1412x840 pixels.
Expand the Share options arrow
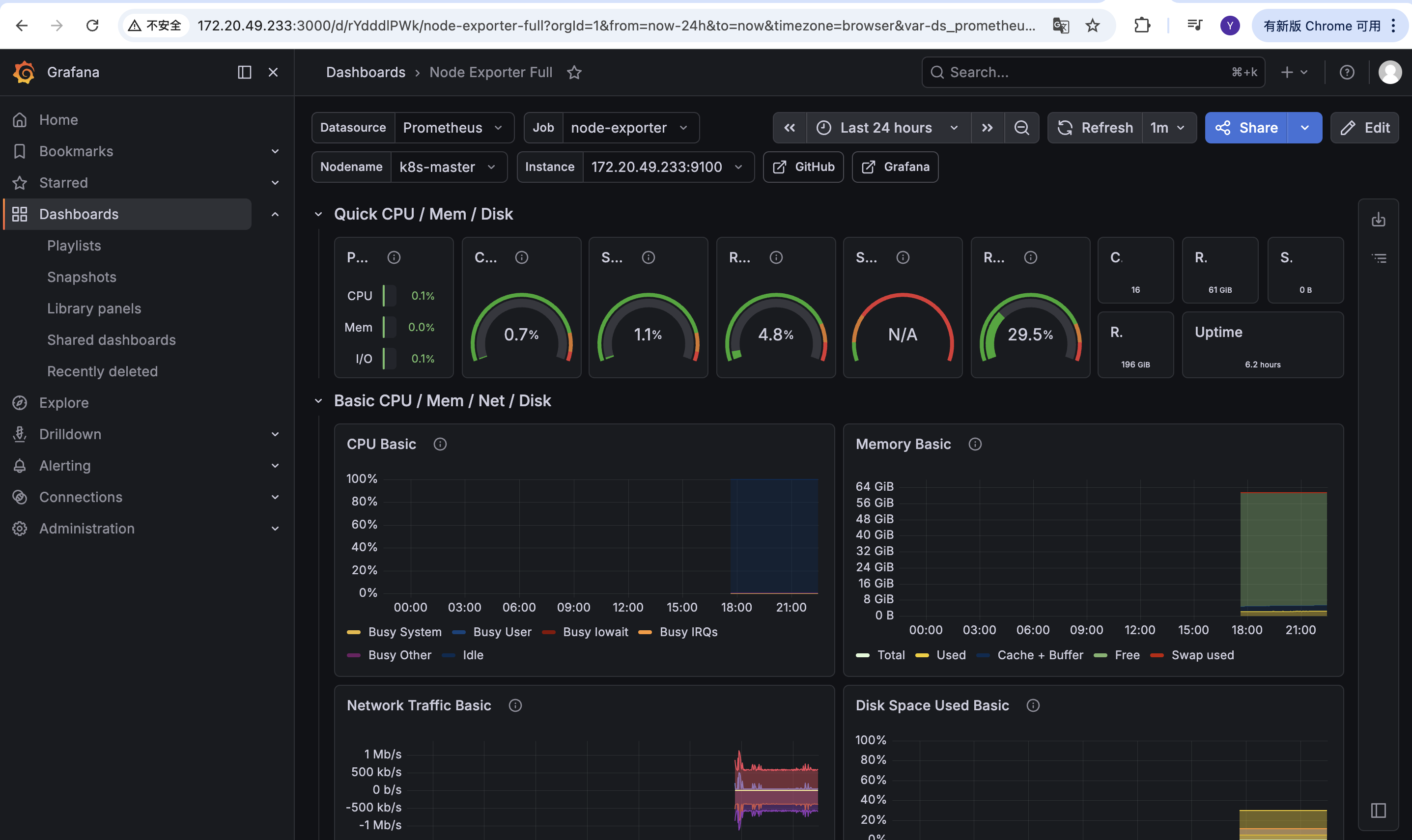tap(1304, 127)
